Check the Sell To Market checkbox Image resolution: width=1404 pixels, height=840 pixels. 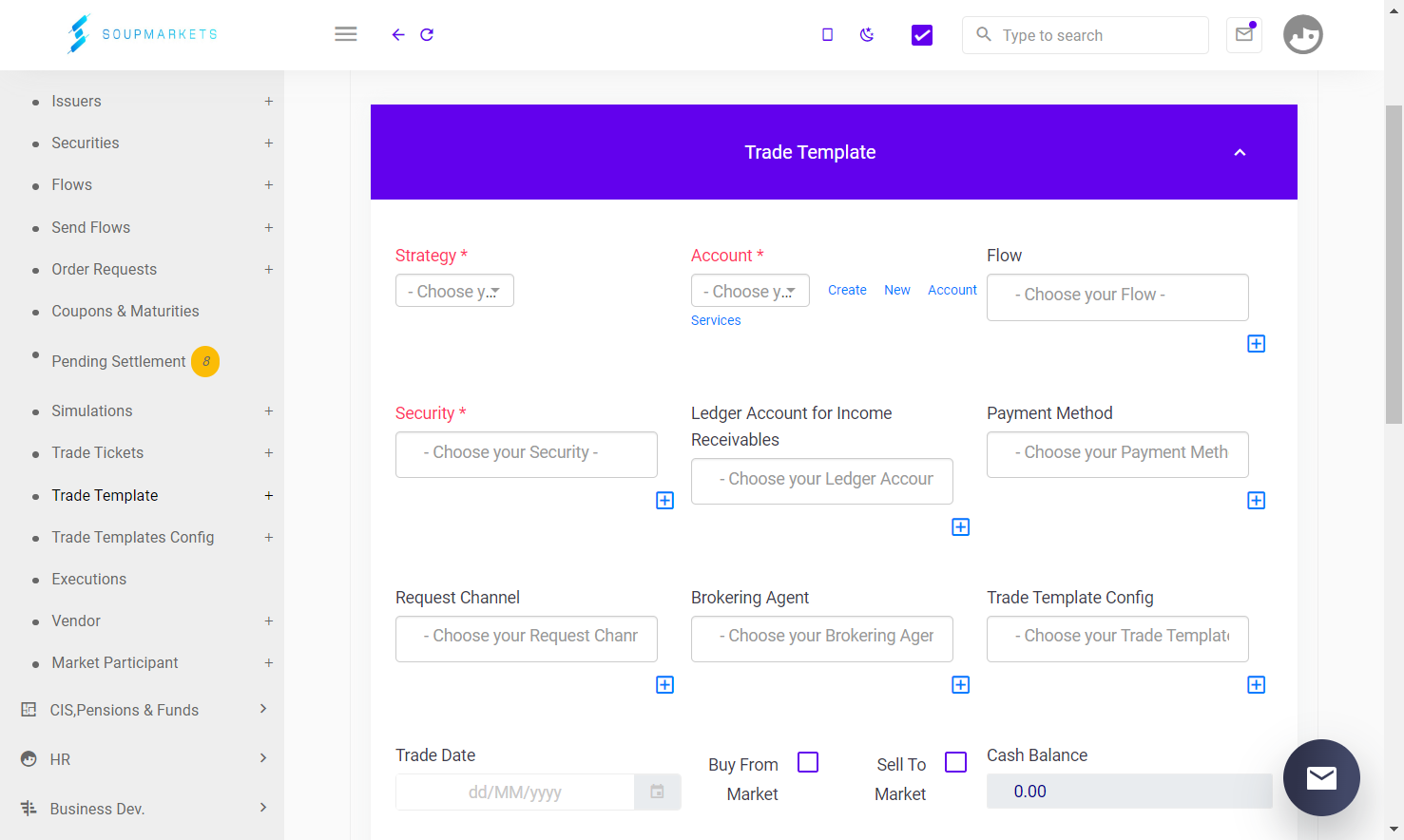[x=956, y=762]
